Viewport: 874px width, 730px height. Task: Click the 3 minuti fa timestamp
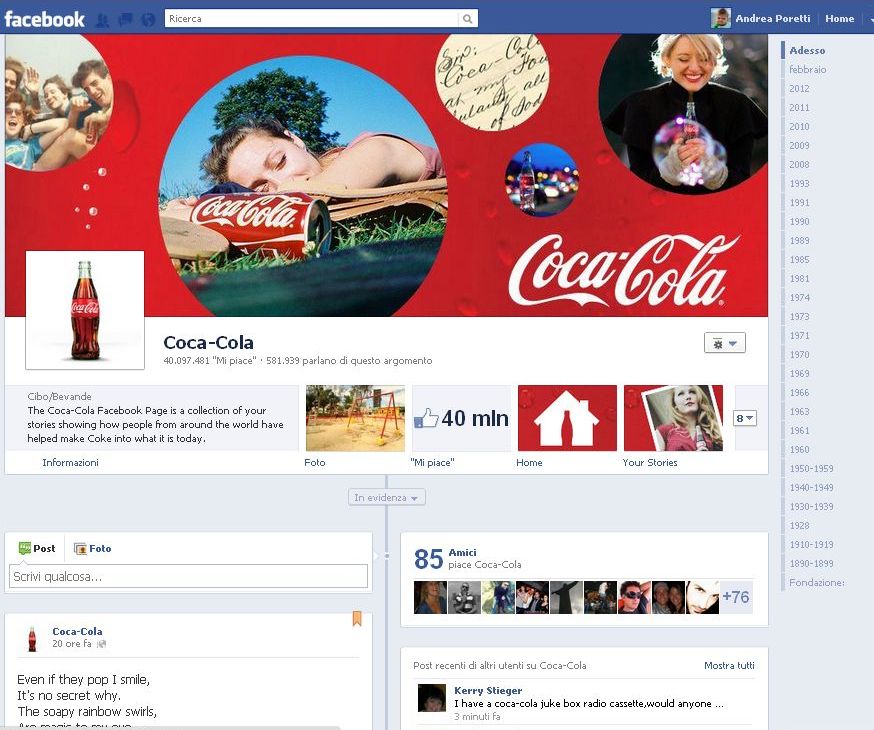(477, 717)
